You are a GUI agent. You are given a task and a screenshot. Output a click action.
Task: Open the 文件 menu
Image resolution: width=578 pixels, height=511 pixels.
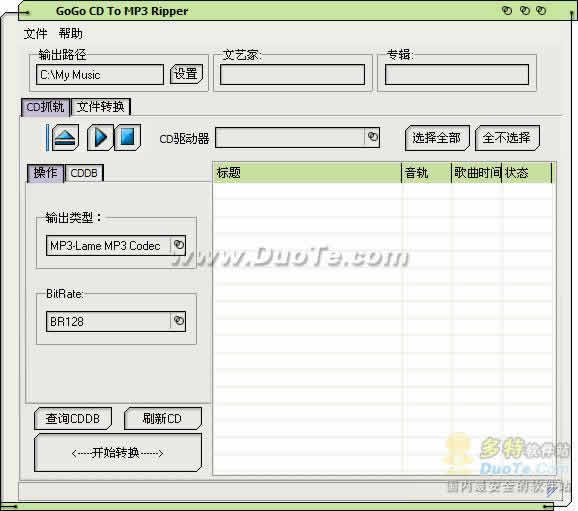tap(35, 34)
